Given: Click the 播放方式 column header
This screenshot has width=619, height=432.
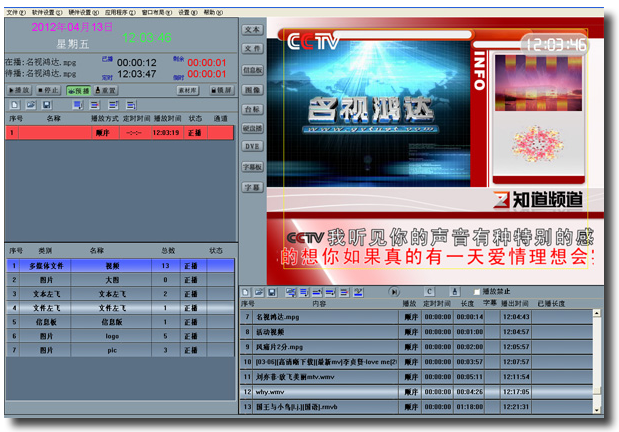Looking at the screenshot, I should 105,118.
